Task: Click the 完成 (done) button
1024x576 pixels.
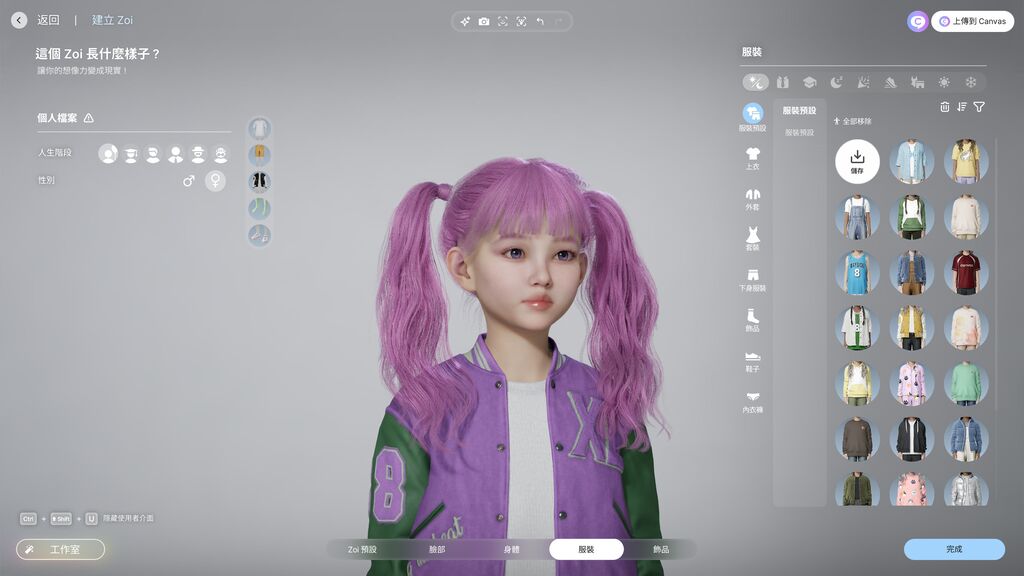Action: coord(954,549)
